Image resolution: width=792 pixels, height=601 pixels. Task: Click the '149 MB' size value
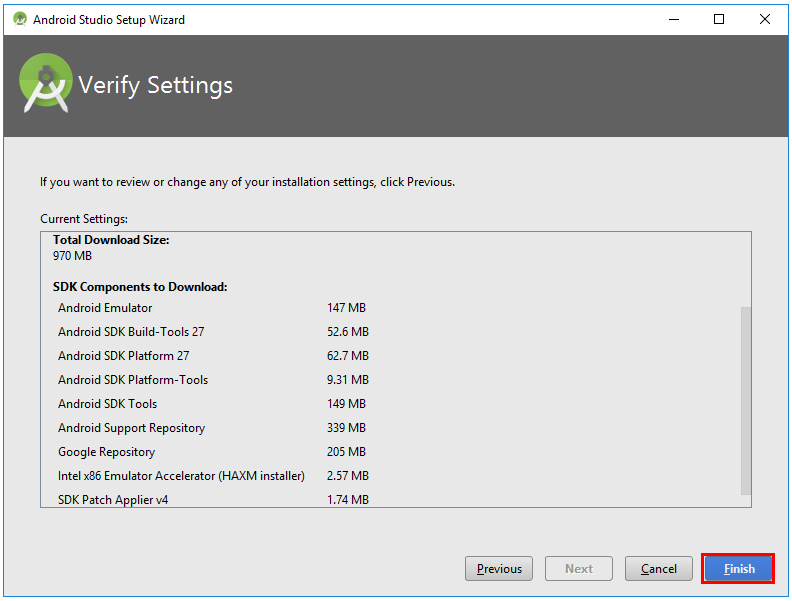coord(346,404)
